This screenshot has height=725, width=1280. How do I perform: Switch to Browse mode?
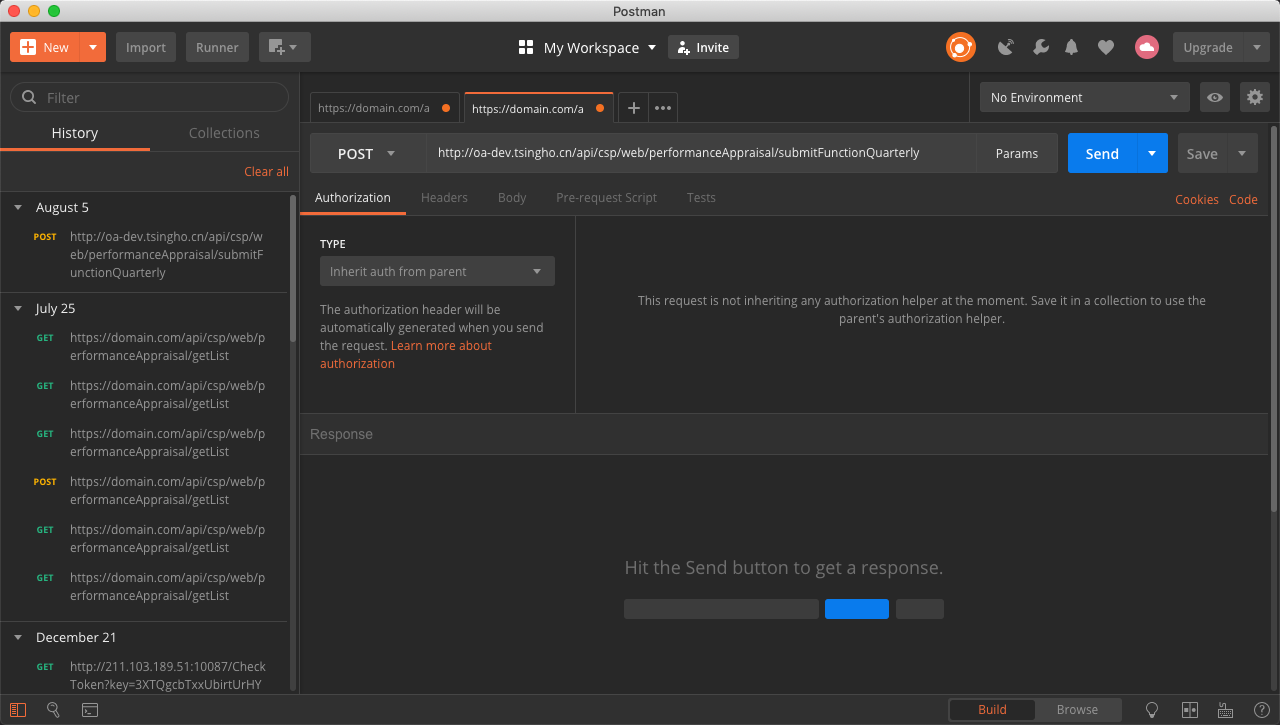(x=1077, y=710)
